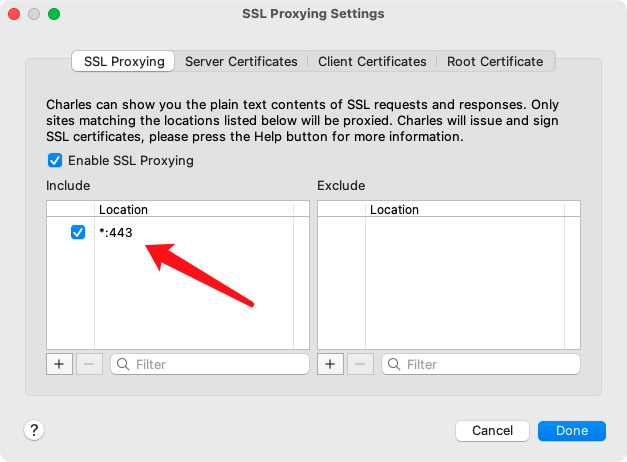Image resolution: width=627 pixels, height=462 pixels.
Task: Confirm settings with the Done button
Action: (572, 431)
